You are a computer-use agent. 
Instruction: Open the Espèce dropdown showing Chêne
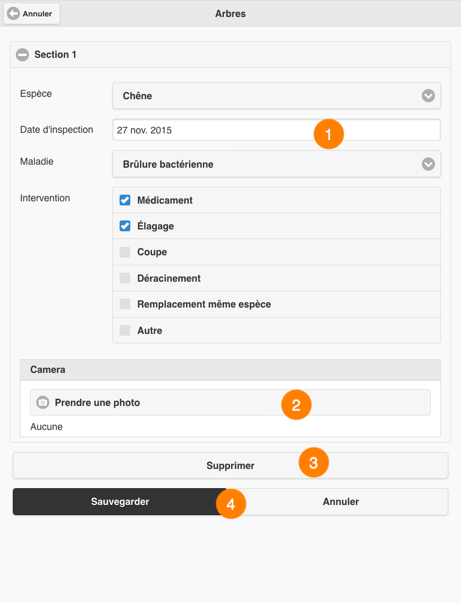pyautogui.click(x=276, y=96)
